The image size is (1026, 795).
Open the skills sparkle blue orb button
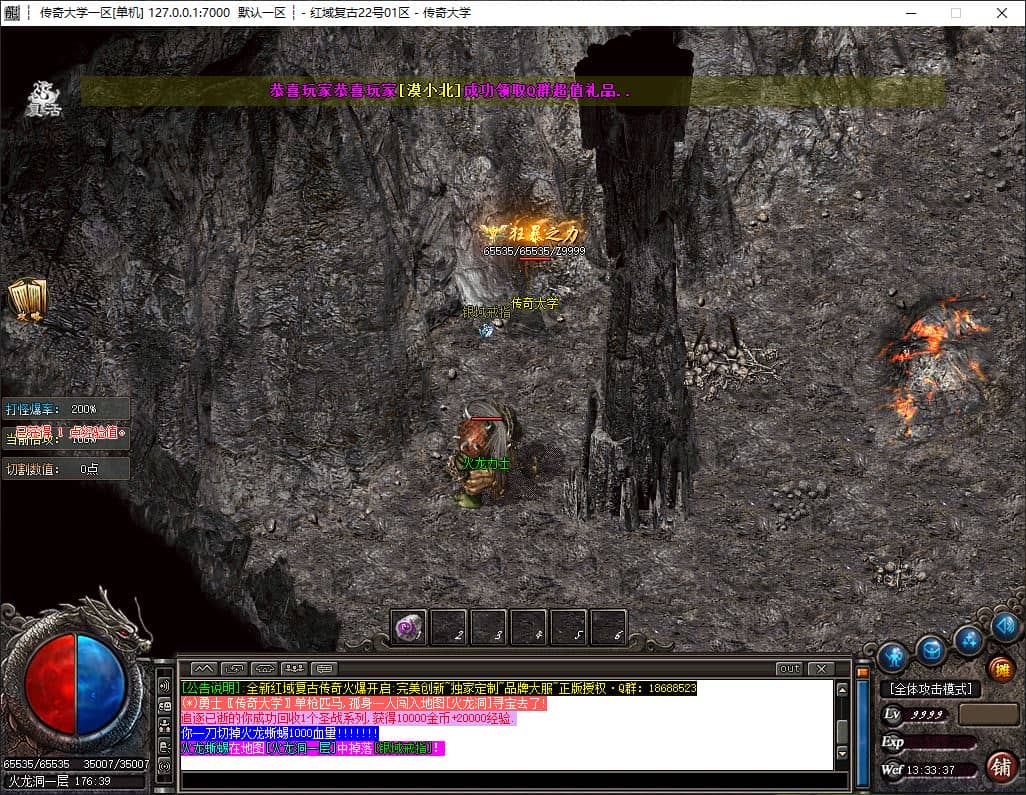click(x=969, y=640)
